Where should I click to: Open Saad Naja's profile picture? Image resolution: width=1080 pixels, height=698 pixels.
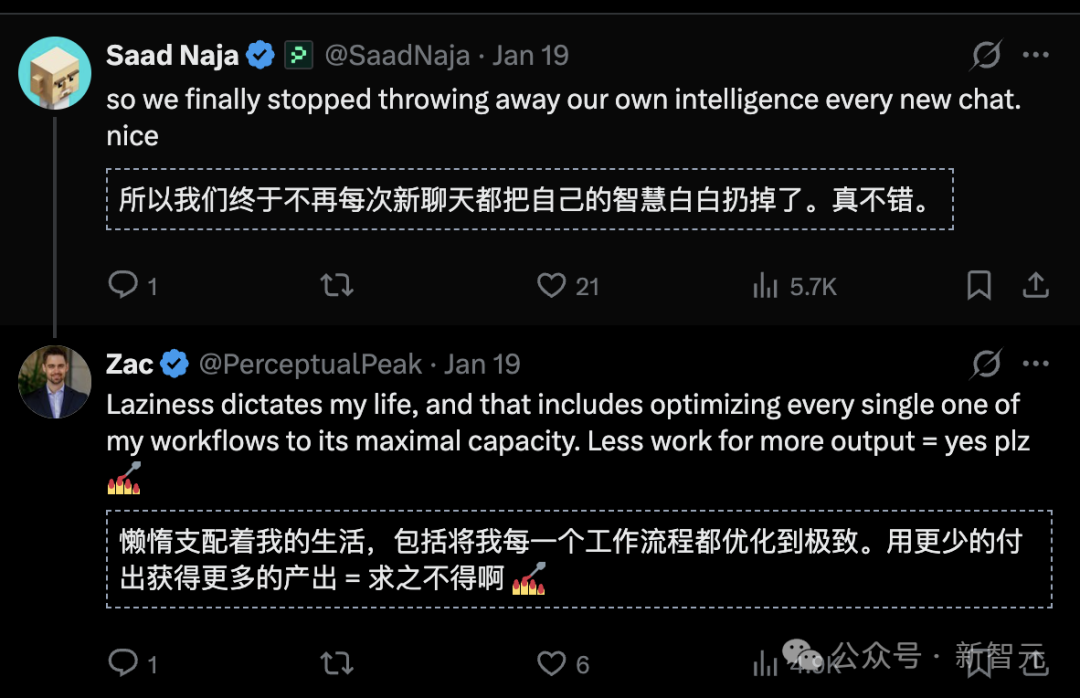(x=55, y=73)
